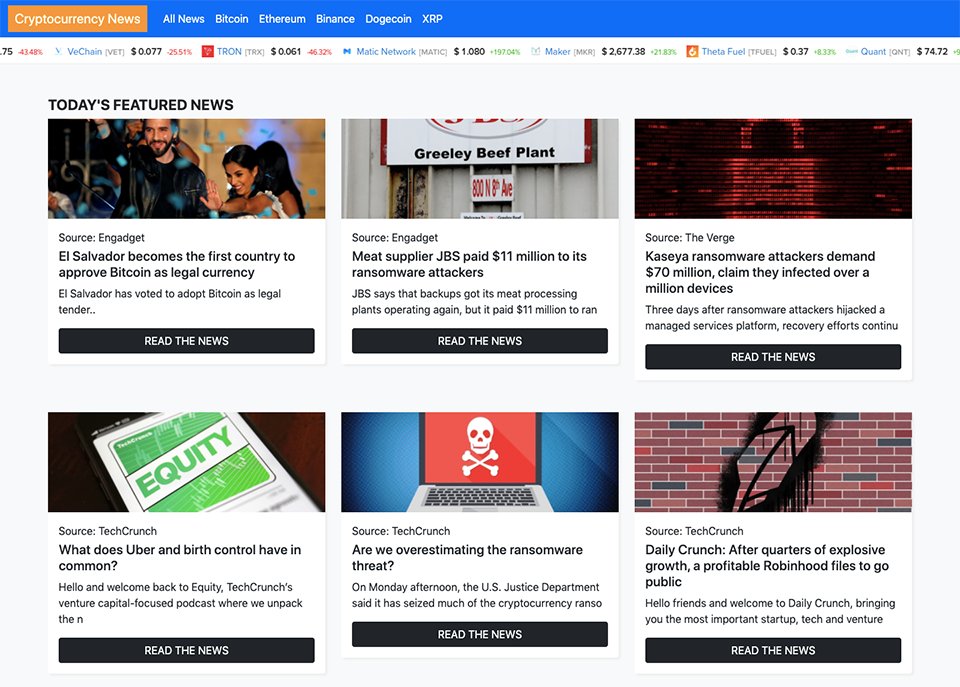Click JBS says that backups summary text
Screen dimensions: 960x687
[x=474, y=302]
